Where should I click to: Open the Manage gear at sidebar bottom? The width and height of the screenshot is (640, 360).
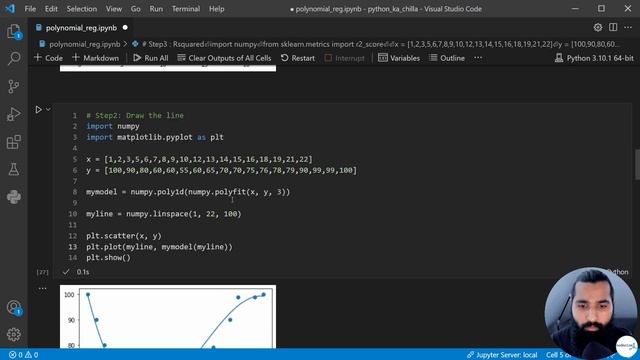[13, 335]
